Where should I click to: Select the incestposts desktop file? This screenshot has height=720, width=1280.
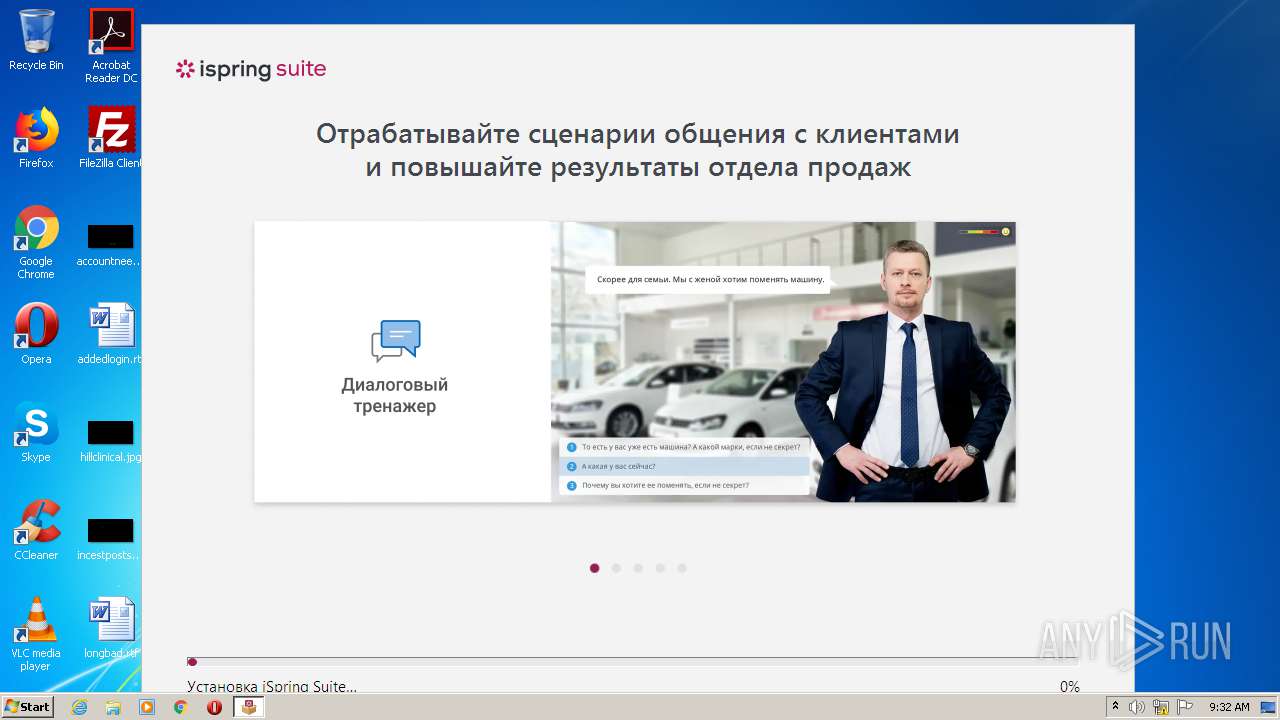pyautogui.click(x=110, y=538)
